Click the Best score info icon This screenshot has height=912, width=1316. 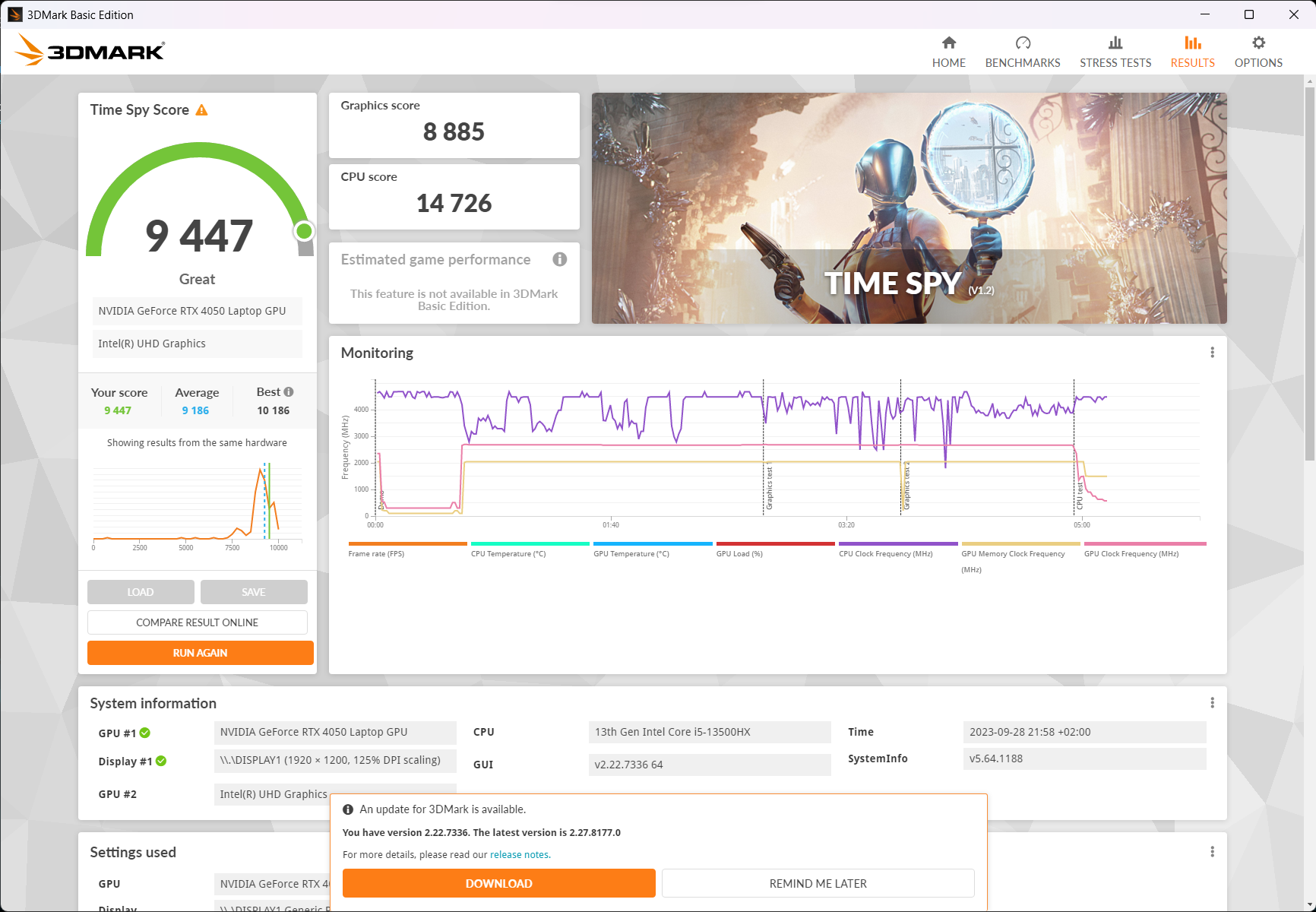[289, 392]
